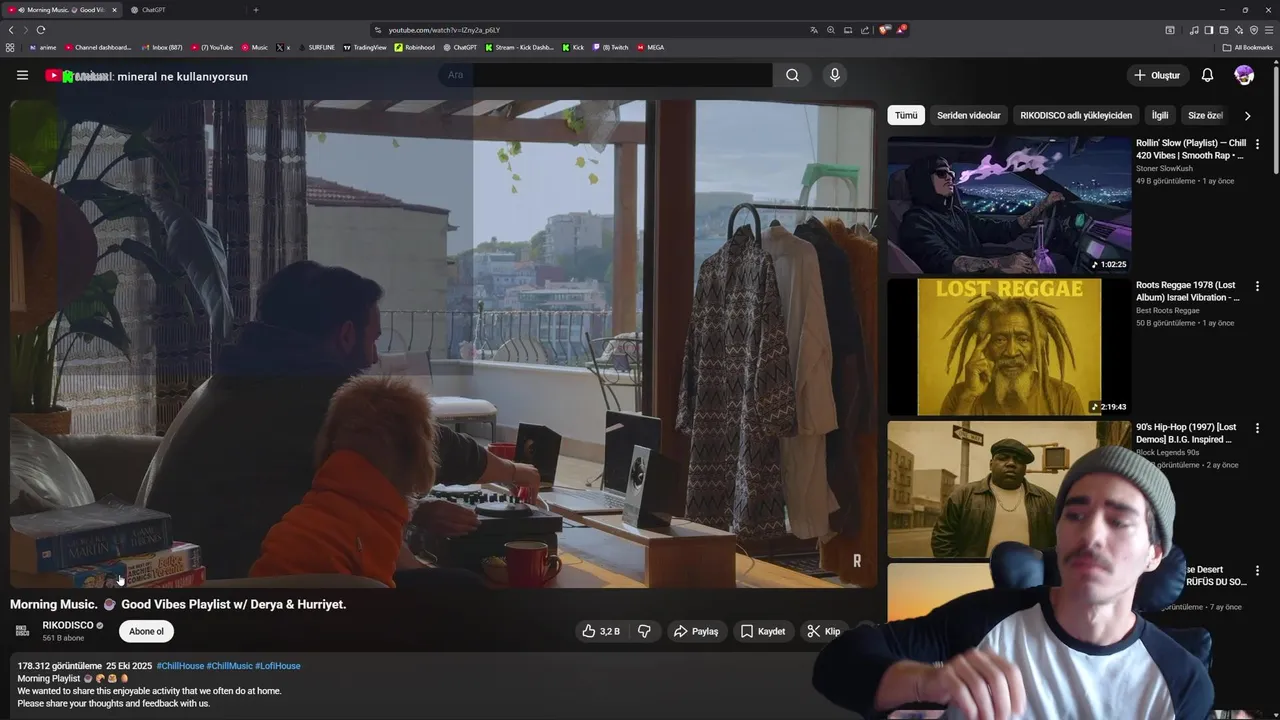Like the video with thumbs up
Image resolution: width=1280 pixels, height=720 pixels.
tap(601, 631)
